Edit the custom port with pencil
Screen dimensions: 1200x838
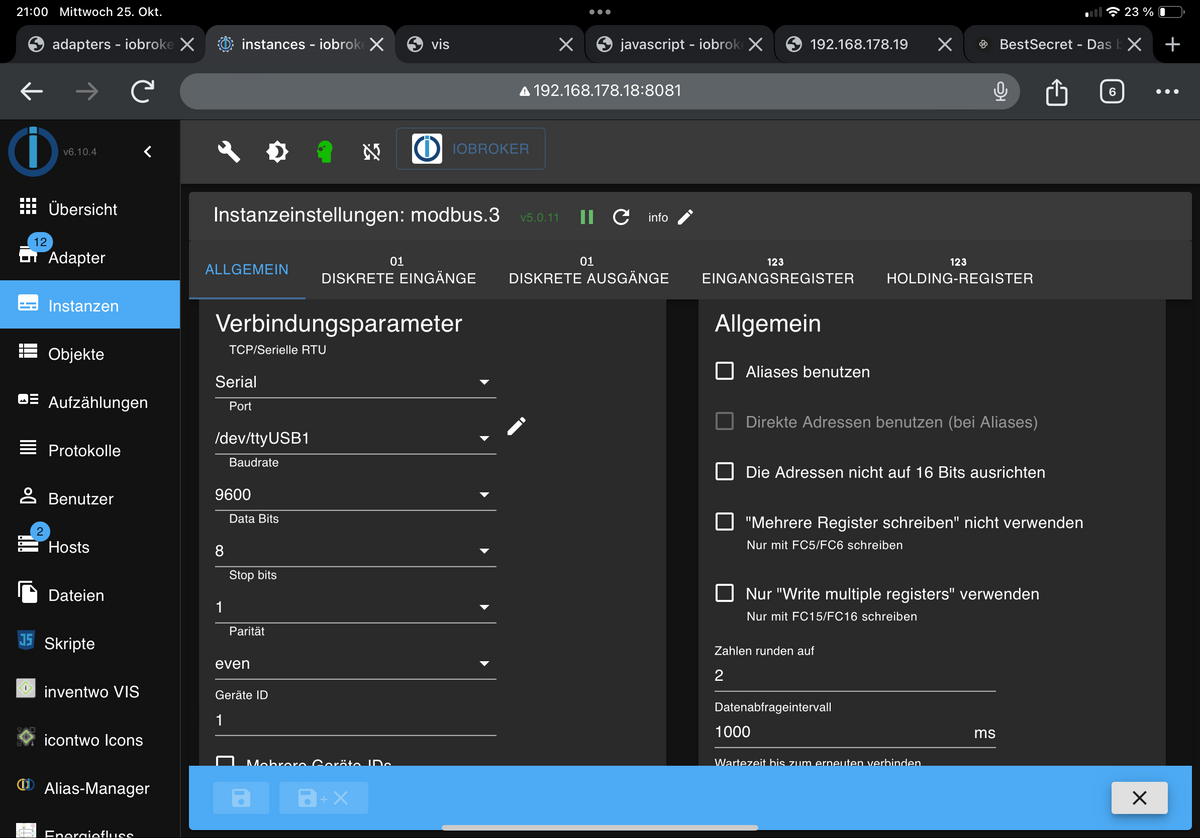[x=516, y=426]
